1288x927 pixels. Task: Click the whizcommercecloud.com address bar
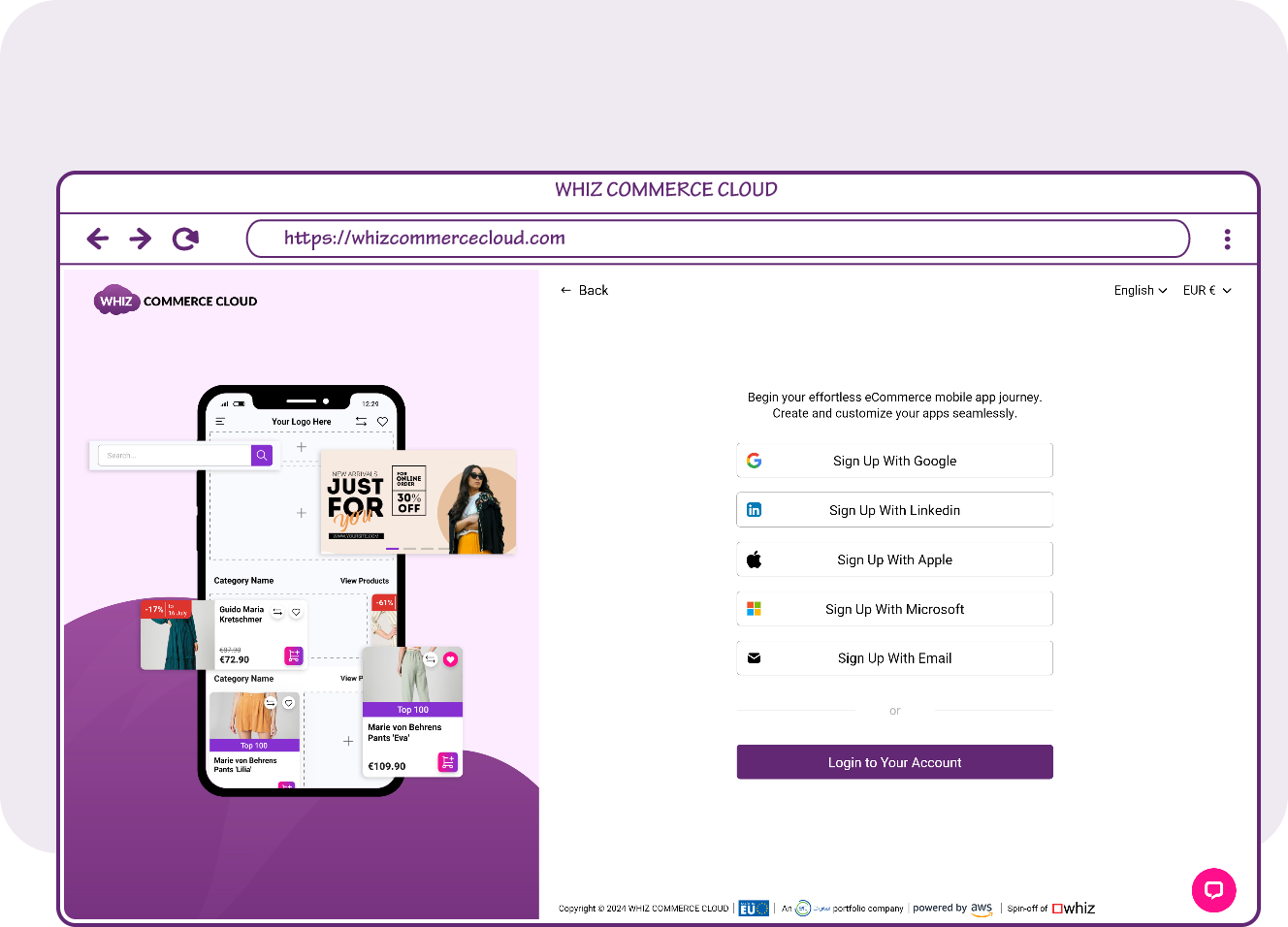click(718, 239)
